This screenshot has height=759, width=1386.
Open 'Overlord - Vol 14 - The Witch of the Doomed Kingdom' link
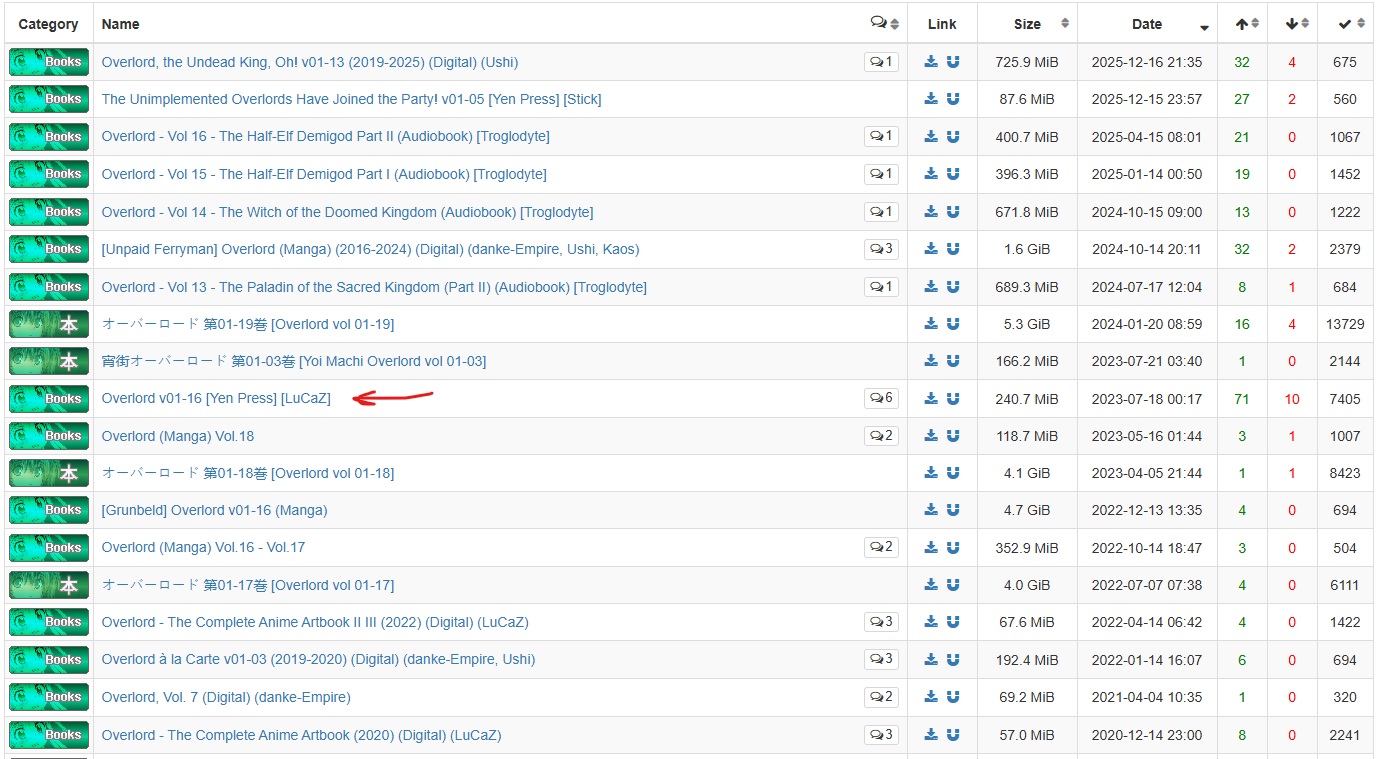348,212
